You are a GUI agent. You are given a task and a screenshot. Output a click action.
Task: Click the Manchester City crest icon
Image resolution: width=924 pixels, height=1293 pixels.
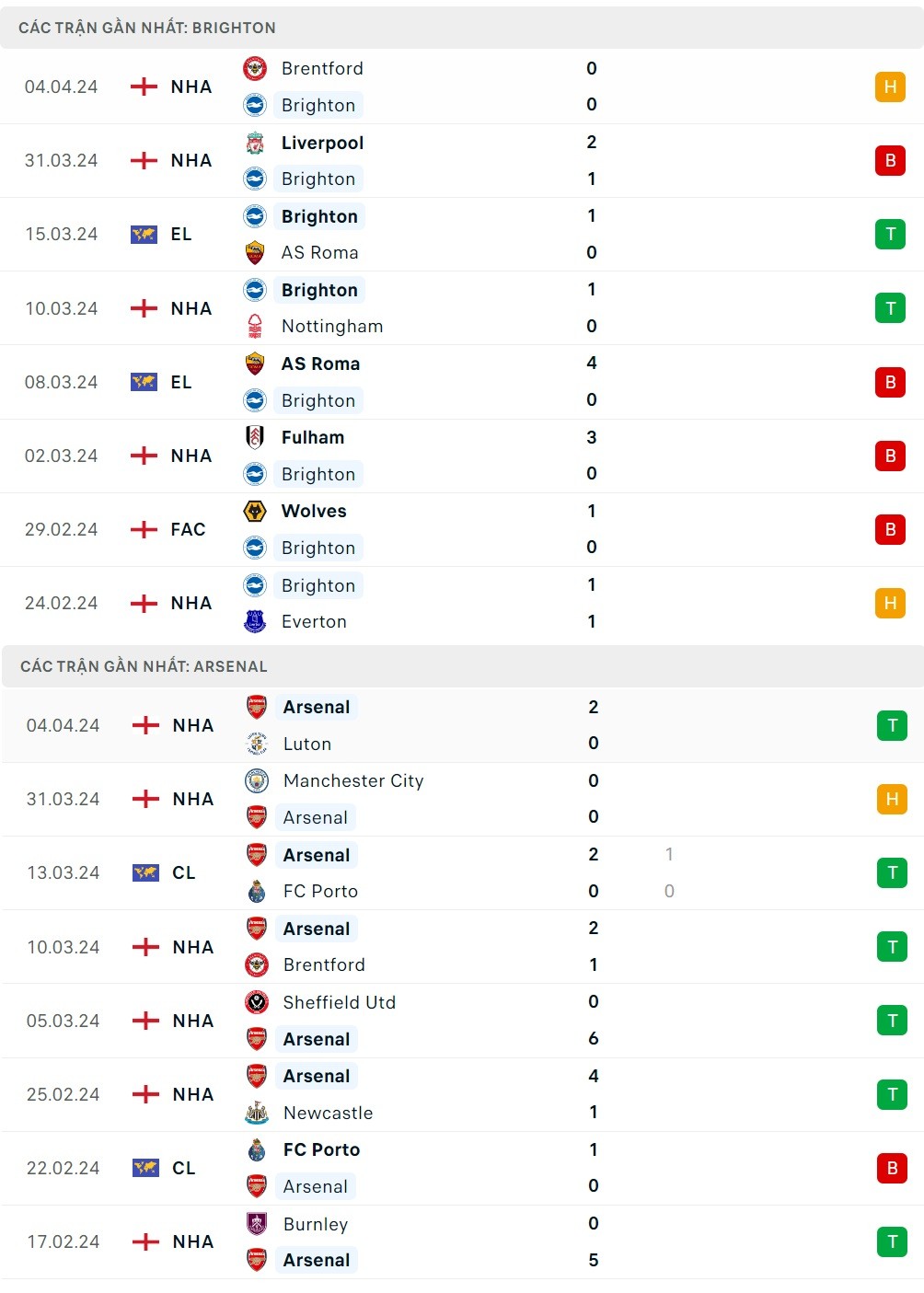pyautogui.click(x=257, y=780)
